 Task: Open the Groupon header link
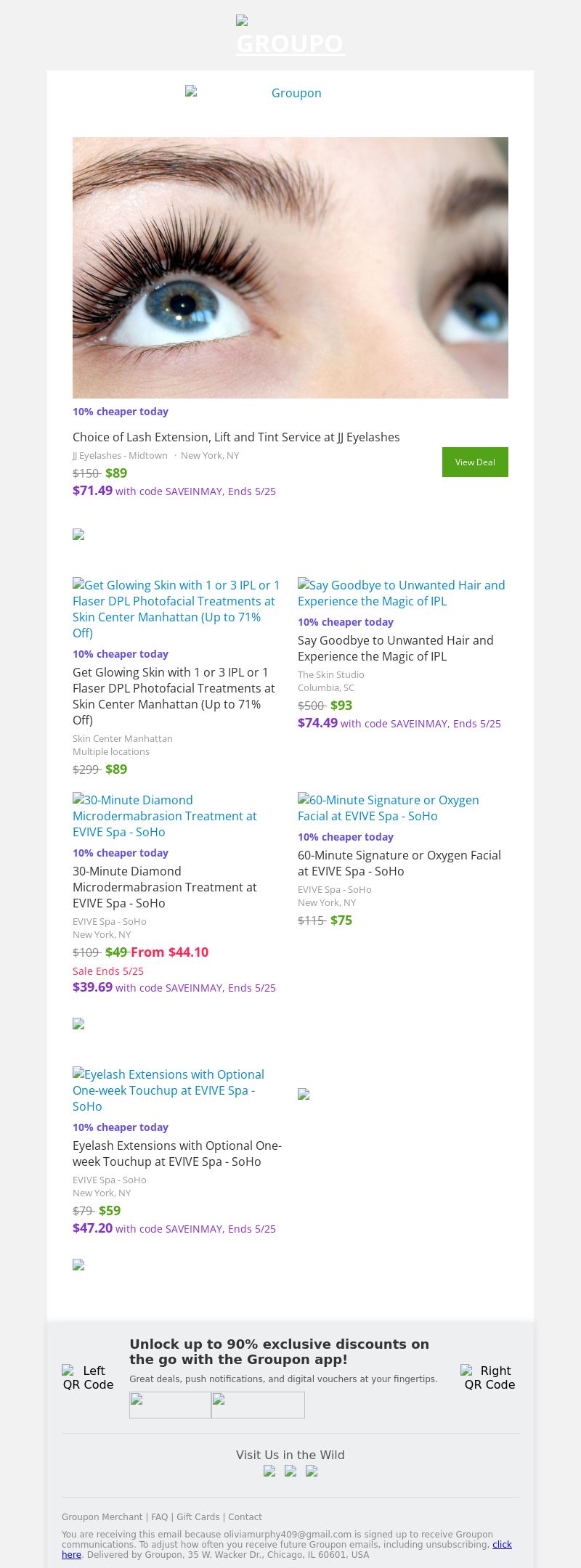[253, 93]
